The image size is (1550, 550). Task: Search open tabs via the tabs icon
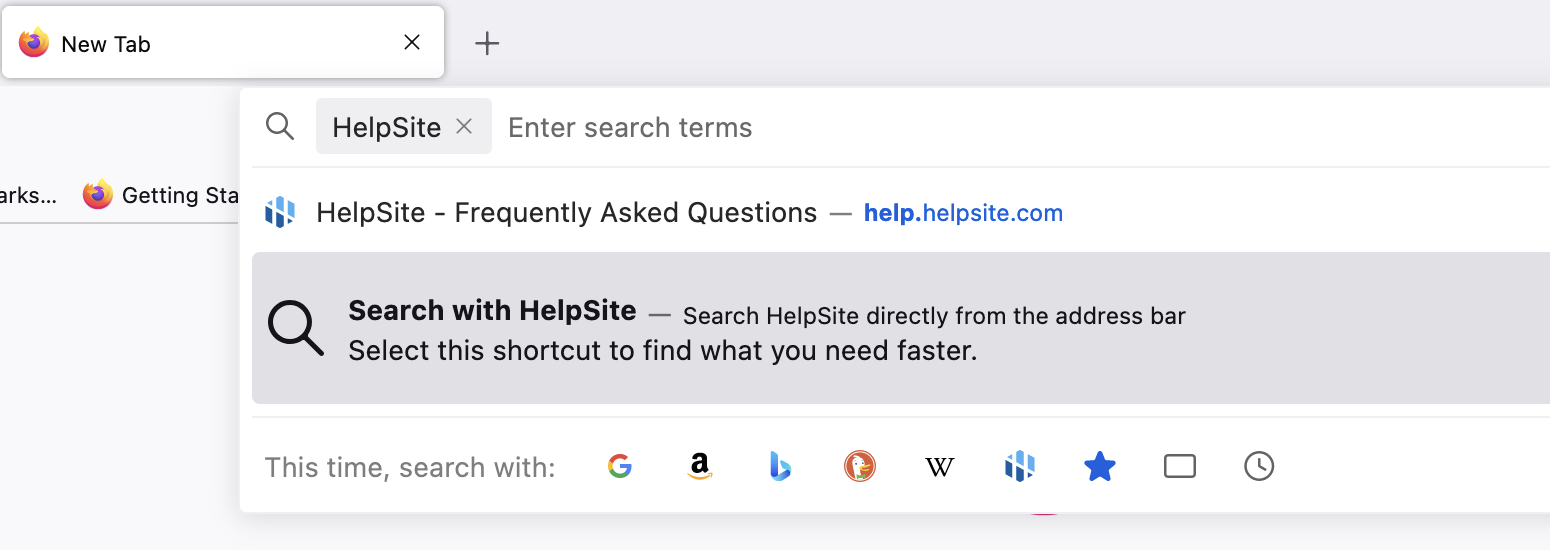[x=1180, y=466]
